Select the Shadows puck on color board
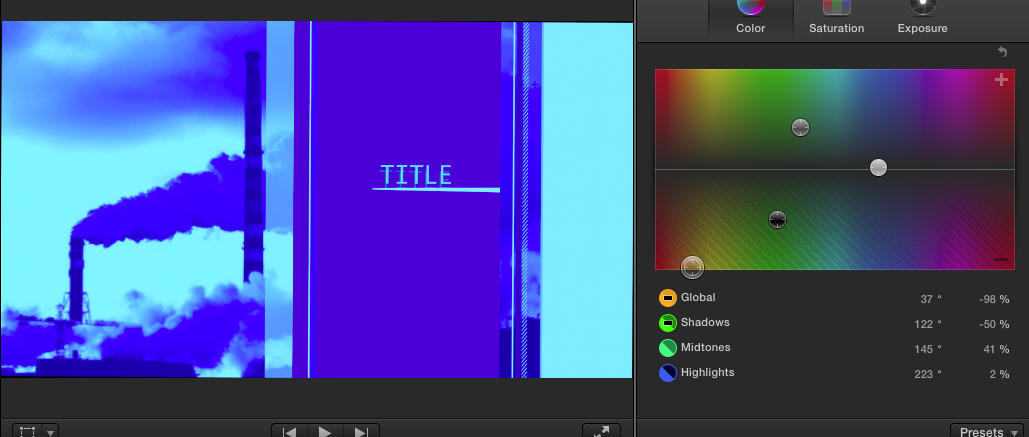This screenshot has width=1029, height=437. (x=777, y=219)
